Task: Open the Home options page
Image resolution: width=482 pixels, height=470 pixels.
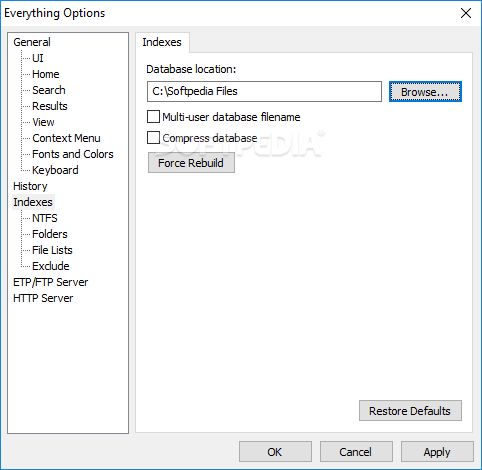Action: coord(46,74)
